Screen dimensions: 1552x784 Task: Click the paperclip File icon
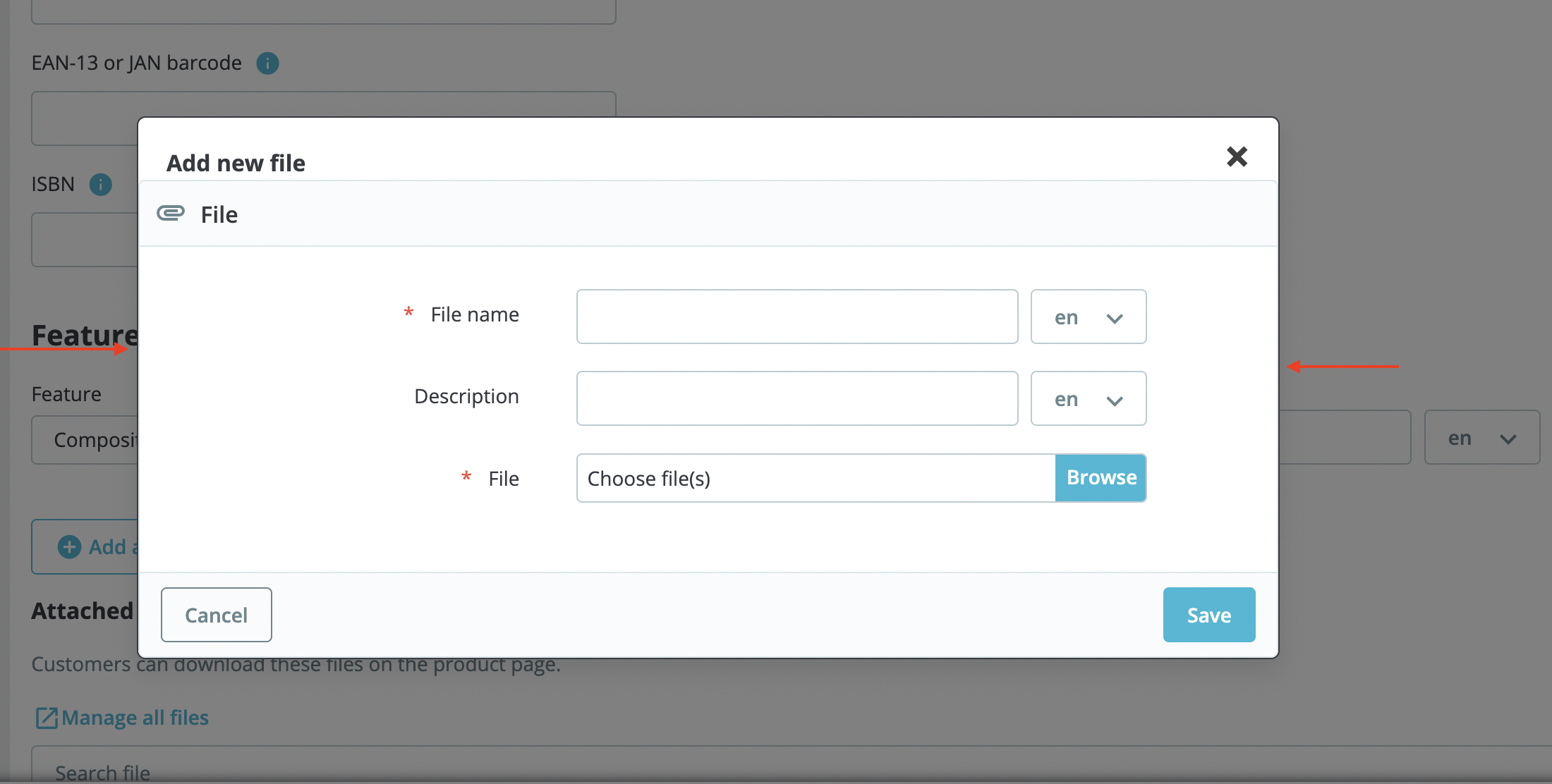pyautogui.click(x=171, y=213)
